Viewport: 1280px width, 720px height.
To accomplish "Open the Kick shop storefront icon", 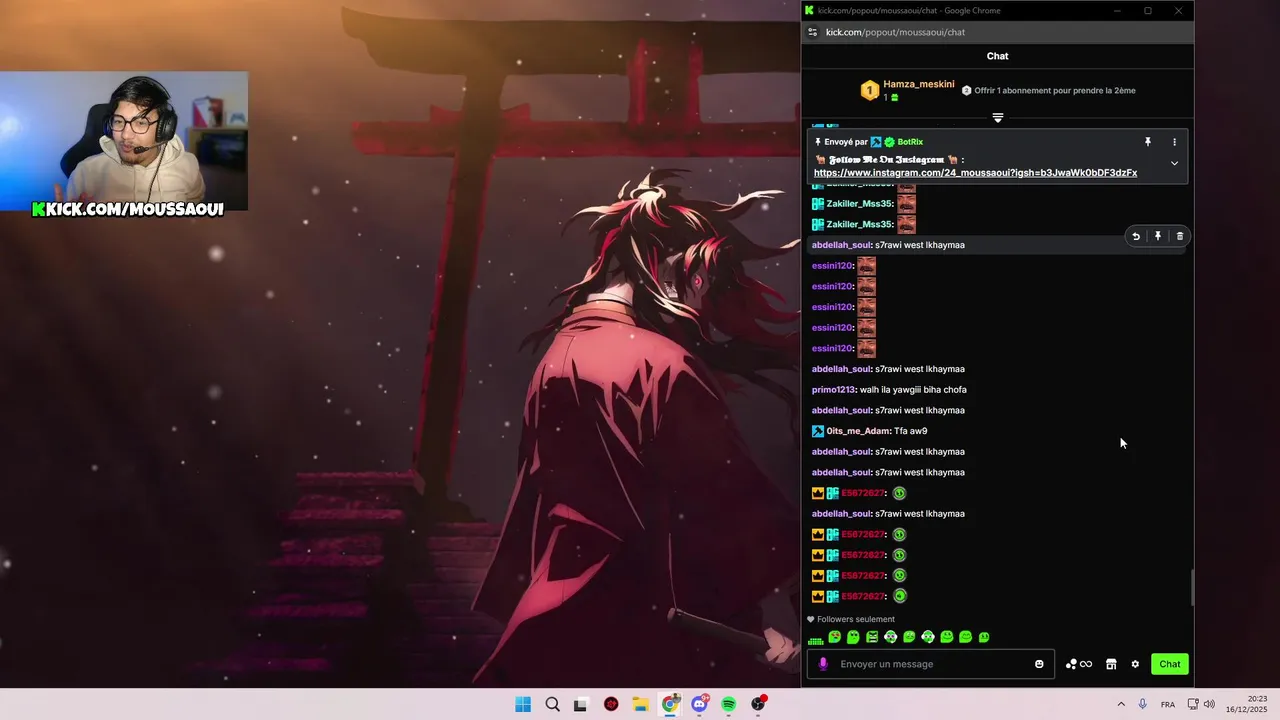I will pos(1111,664).
